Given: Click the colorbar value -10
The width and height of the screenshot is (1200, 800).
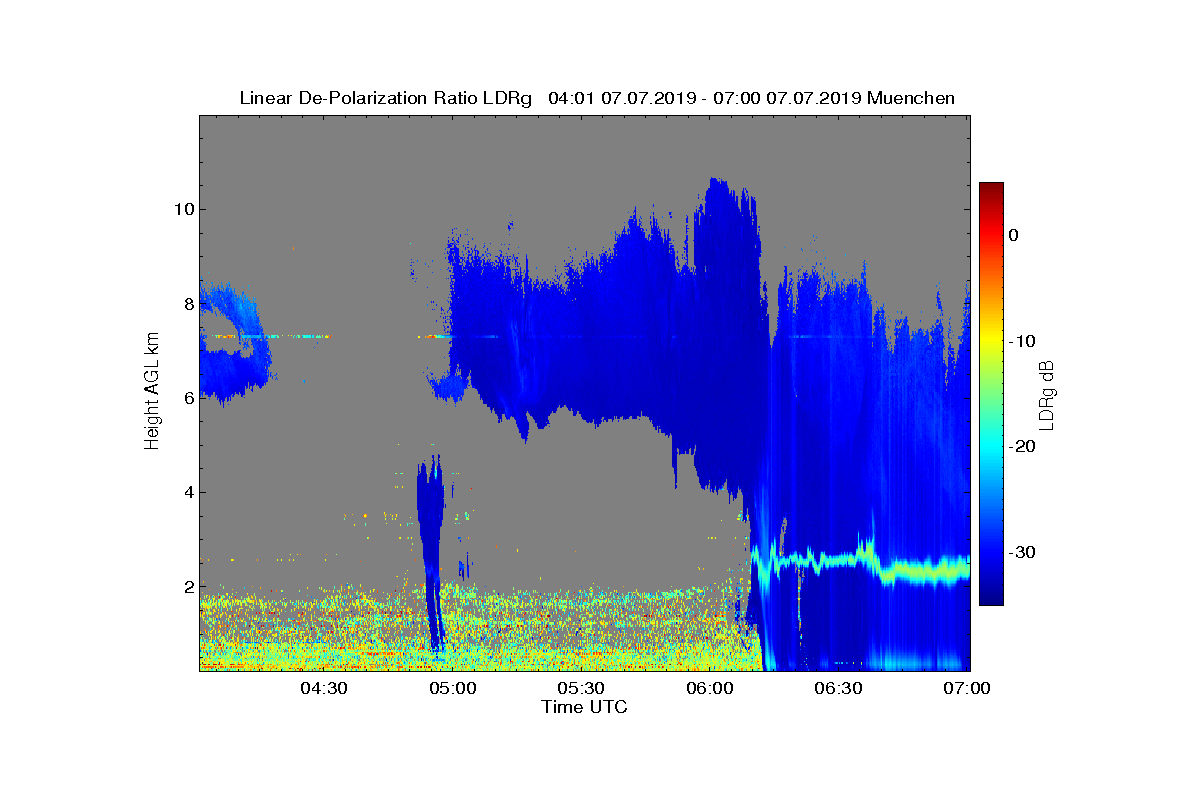Looking at the screenshot, I should 1021,341.
